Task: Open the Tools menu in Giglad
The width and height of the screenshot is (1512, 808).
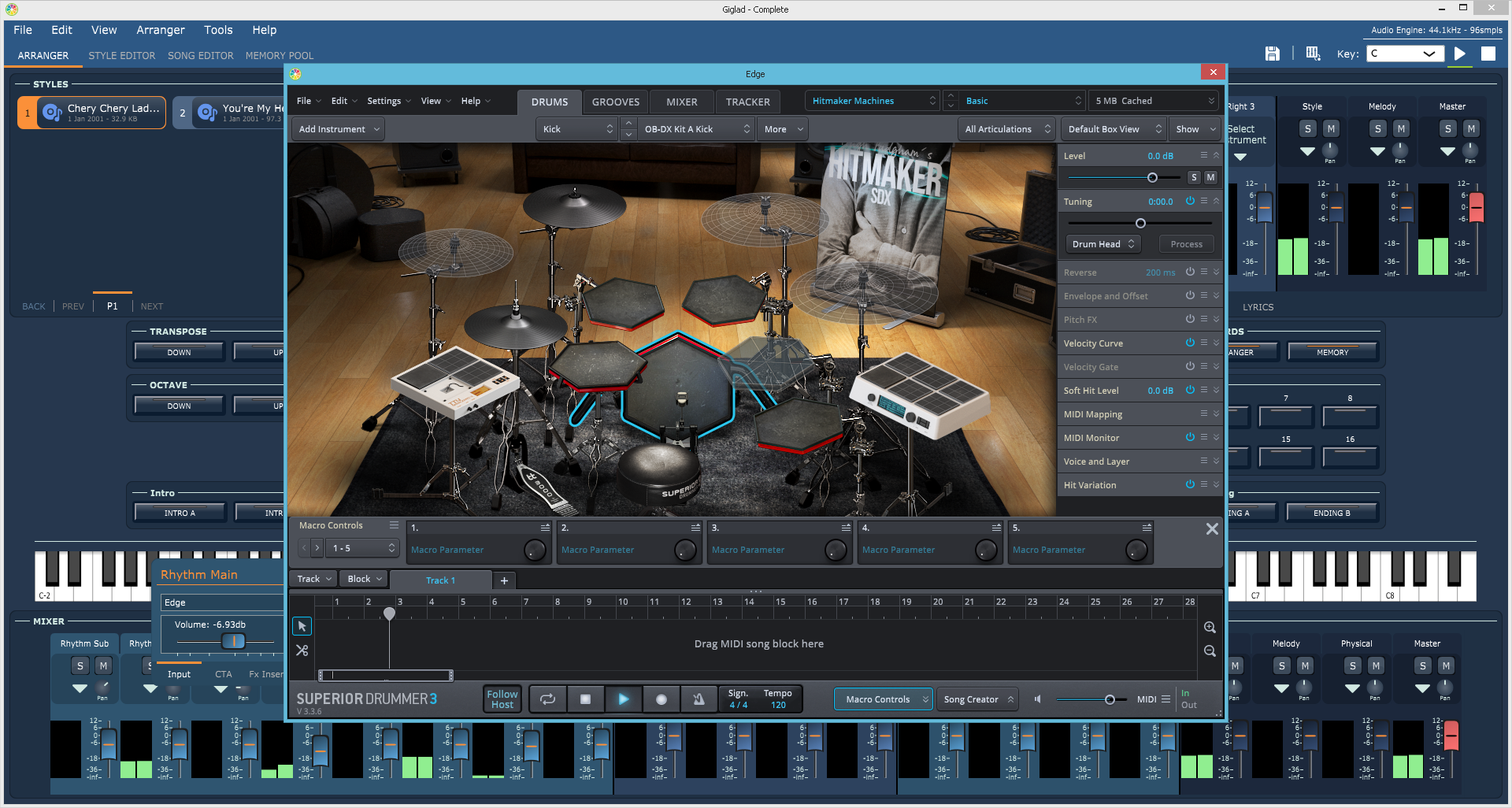Action: click(x=218, y=30)
